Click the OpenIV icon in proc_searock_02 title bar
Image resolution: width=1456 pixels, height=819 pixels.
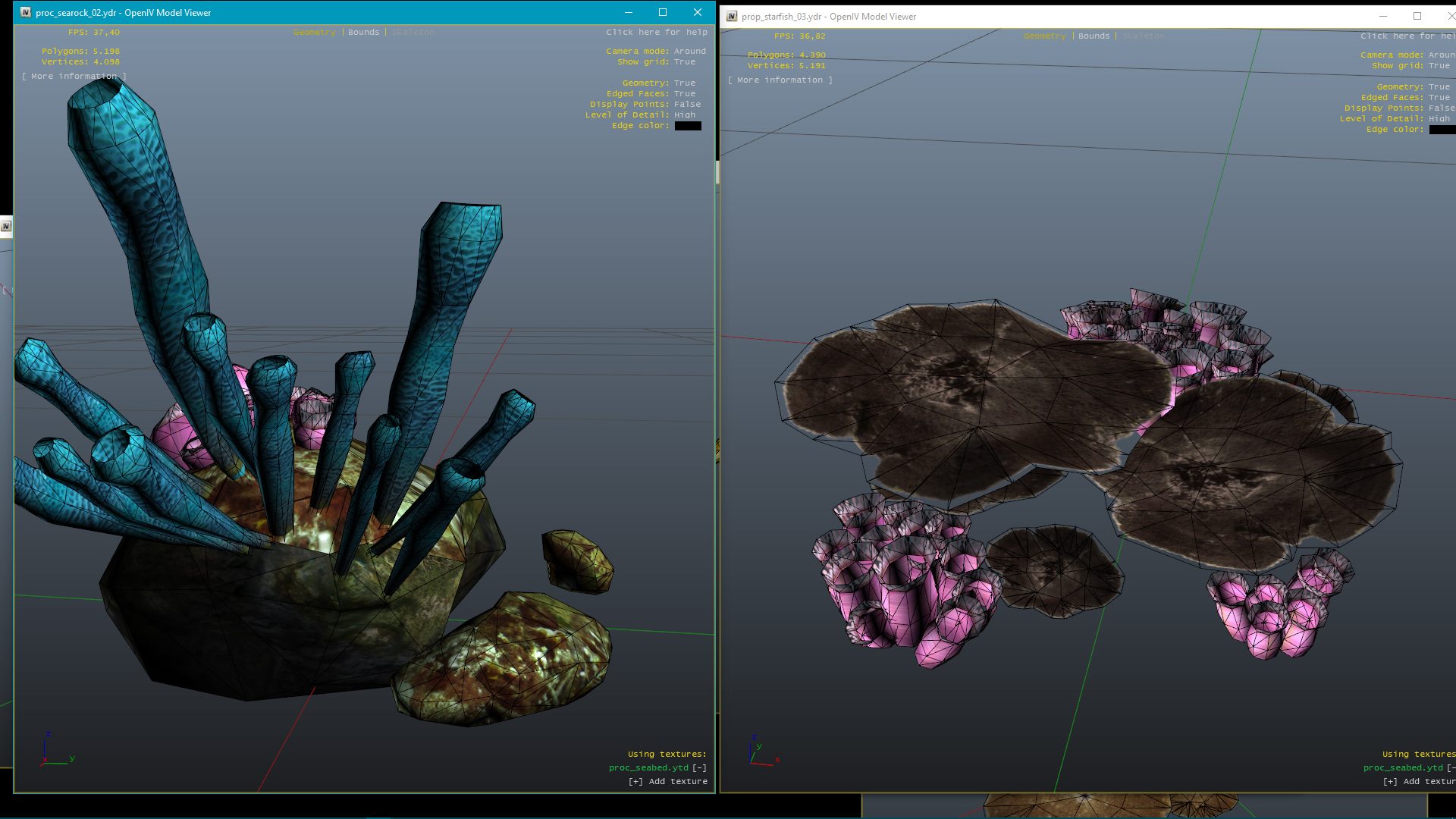coord(27,12)
